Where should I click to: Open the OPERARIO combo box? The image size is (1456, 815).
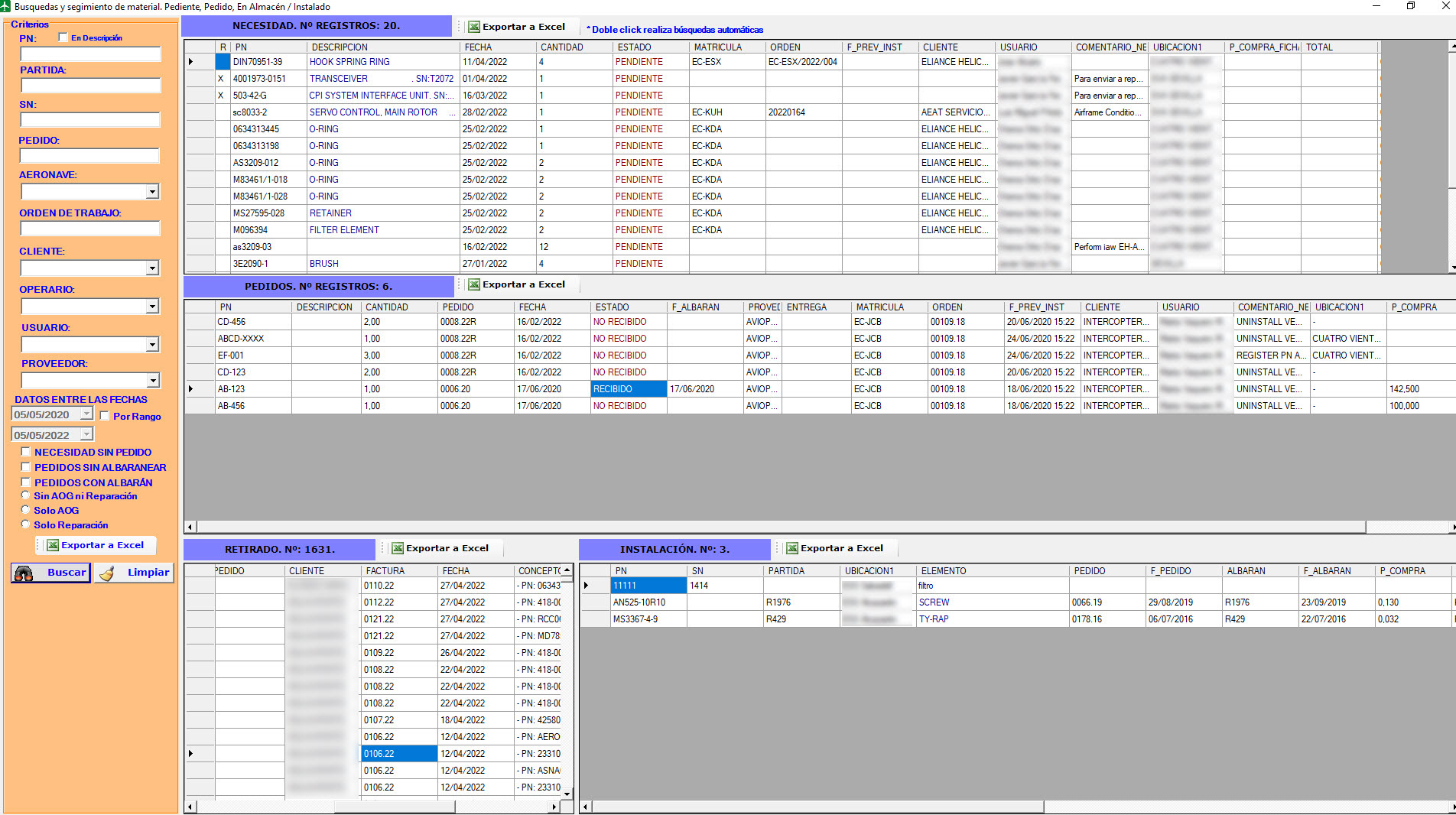pyautogui.click(x=152, y=306)
